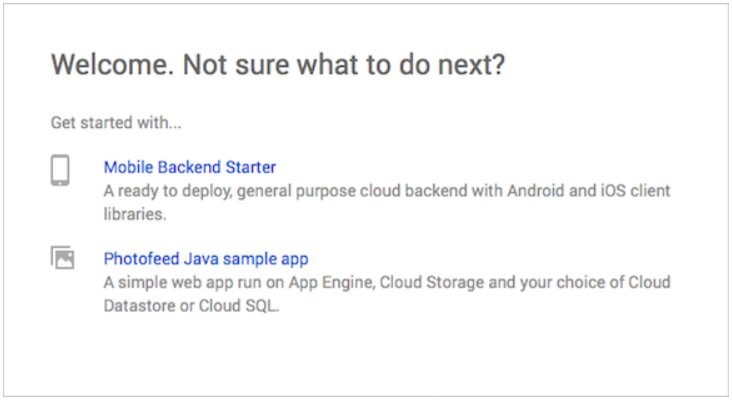
Task: Click the Welcome heading text
Action: click(x=277, y=67)
